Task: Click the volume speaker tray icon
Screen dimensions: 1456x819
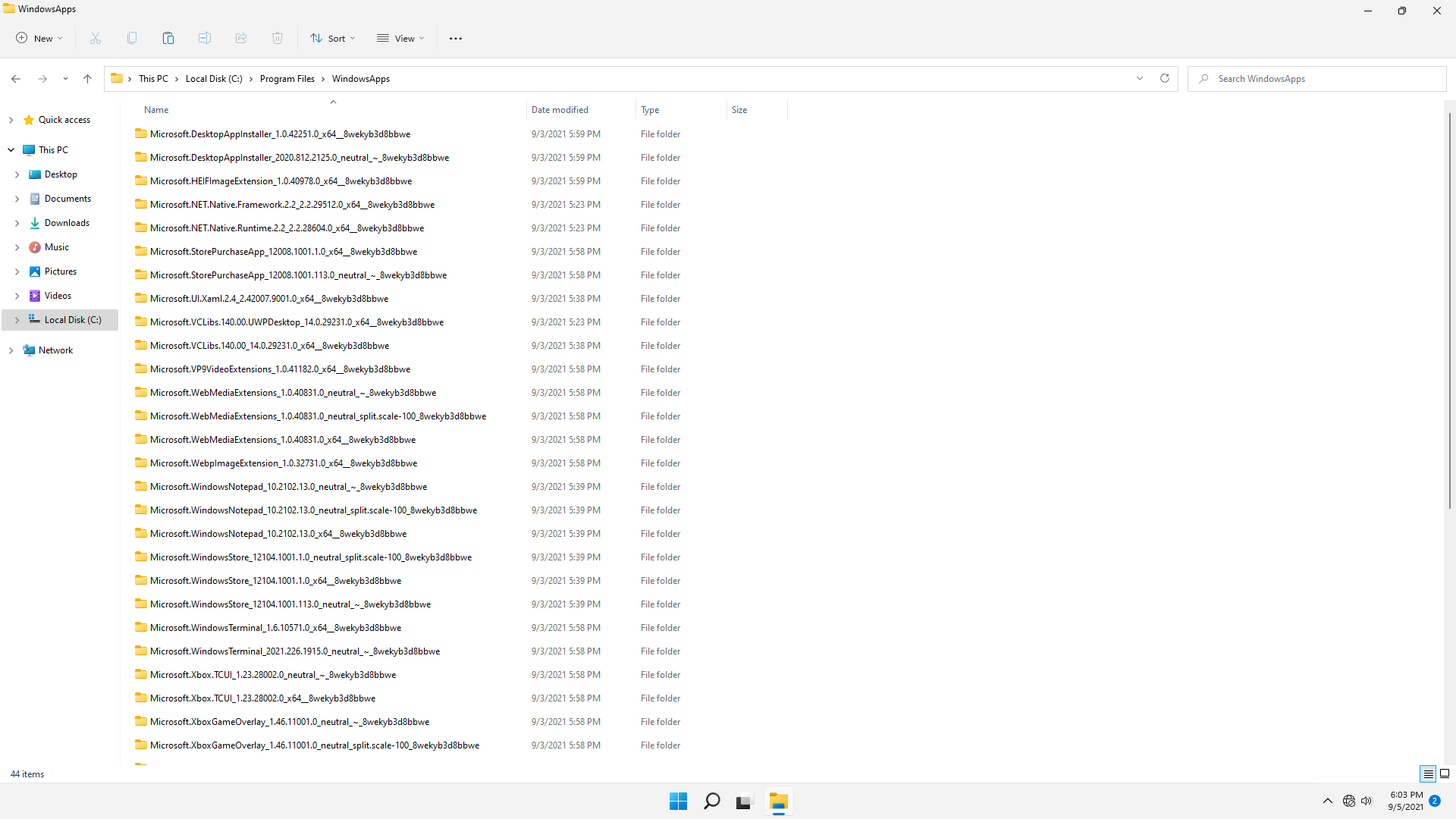Action: pos(1367,801)
